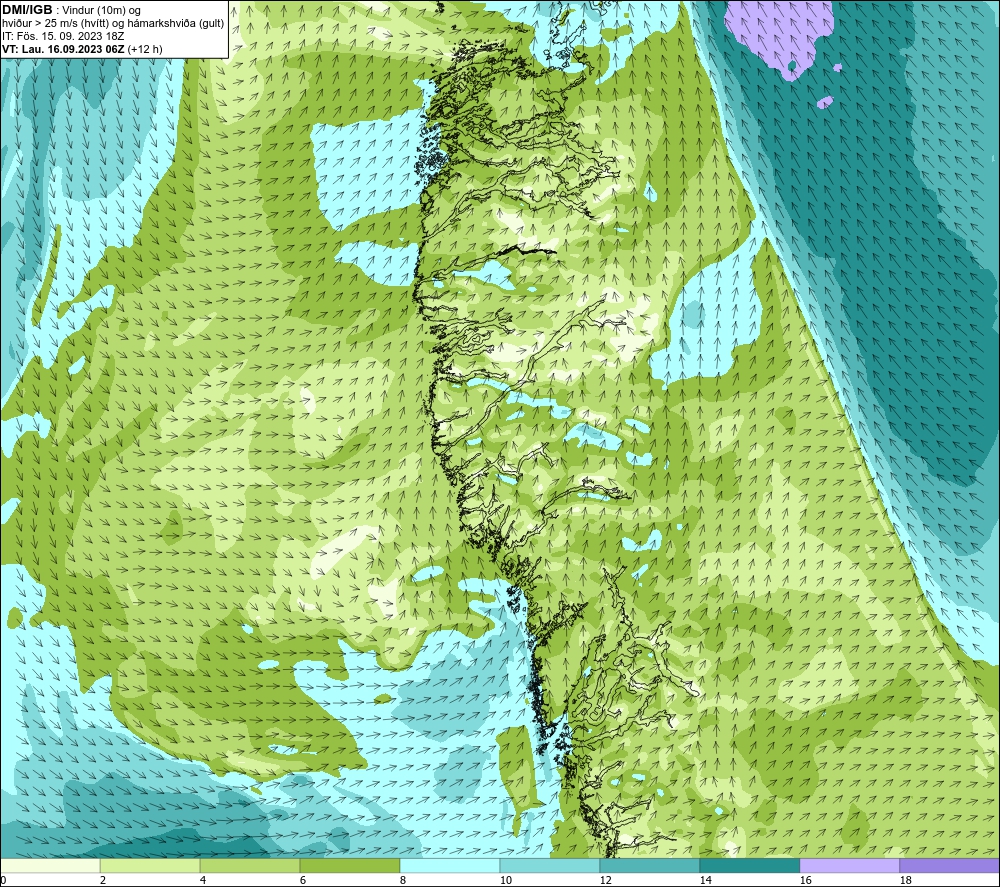Image resolution: width=1000 pixels, height=887 pixels.
Task: Select the 'DMI/IGB' title text
Action: (27, 10)
